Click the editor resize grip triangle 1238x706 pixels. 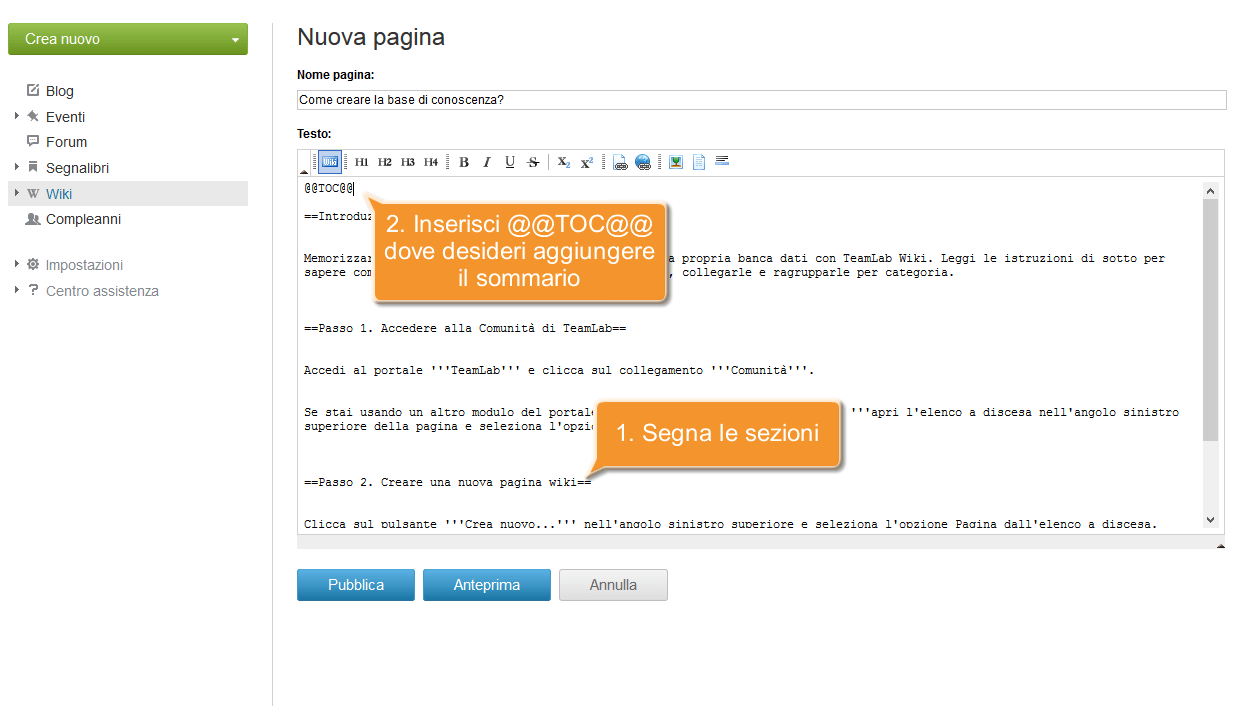(x=1220, y=545)
